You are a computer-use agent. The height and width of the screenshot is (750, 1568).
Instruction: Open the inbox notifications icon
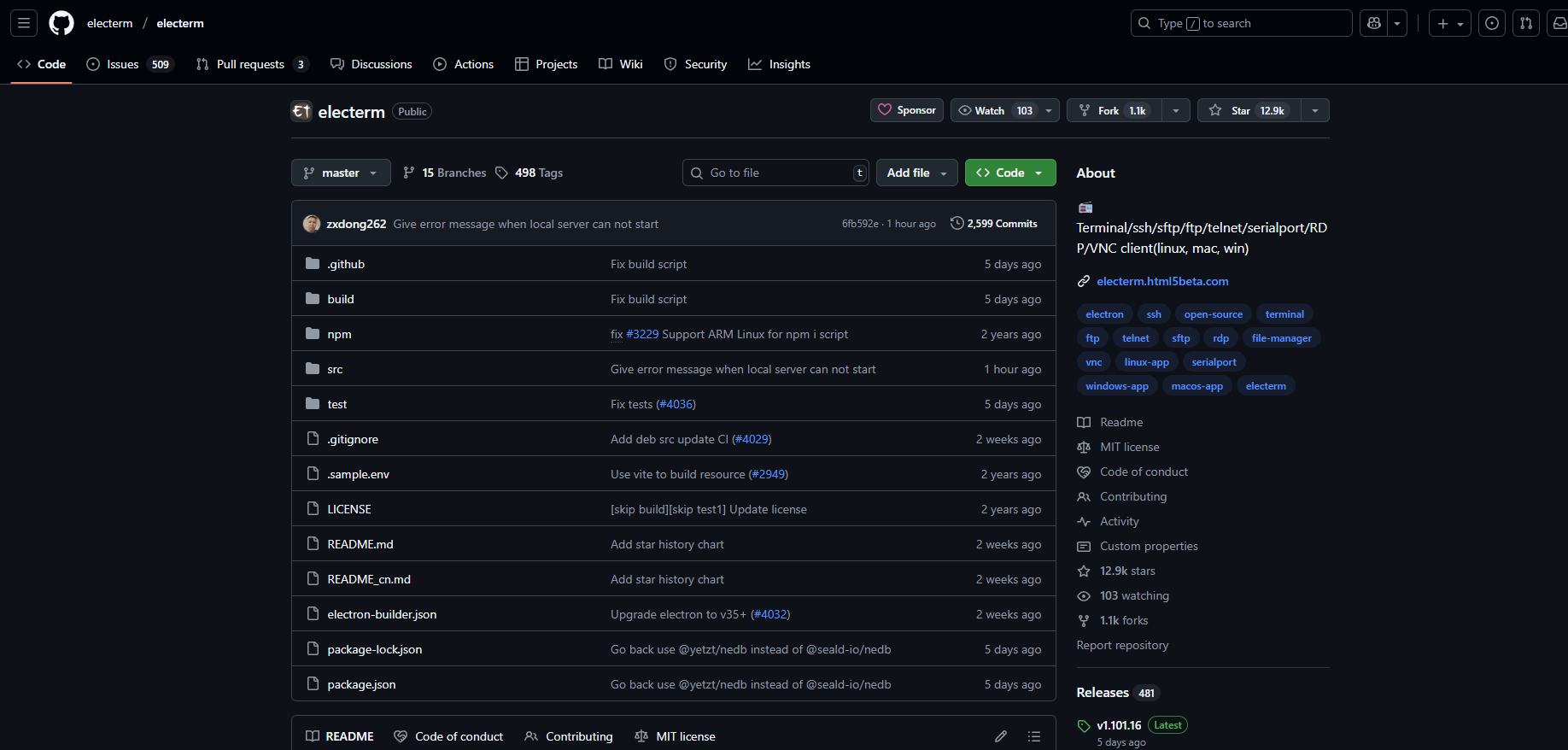click(1559, 23)
